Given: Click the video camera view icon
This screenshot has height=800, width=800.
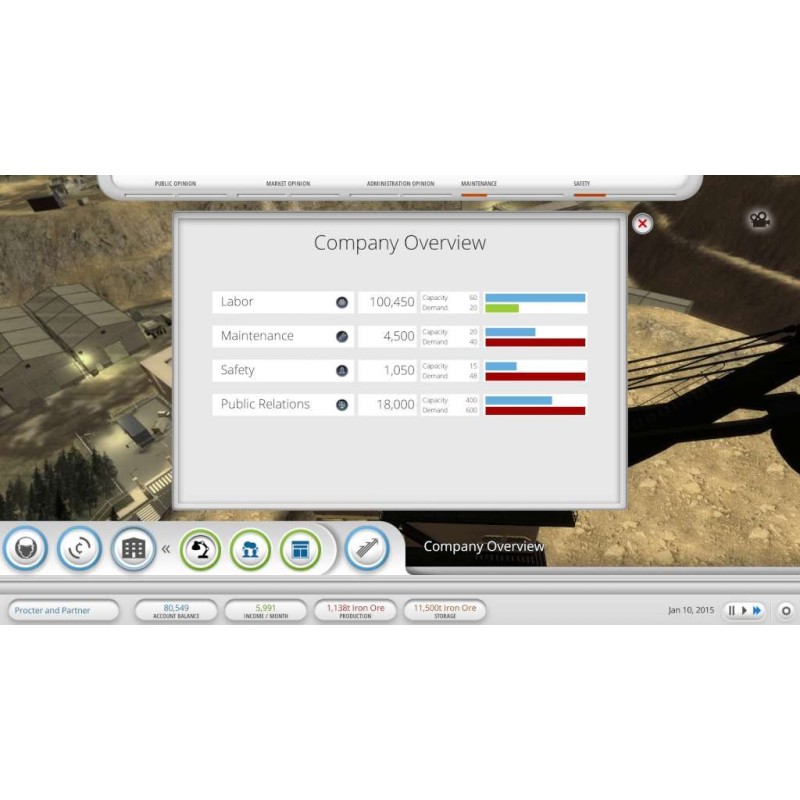Looking at the screenshot, I should pyautogui.click(x=761, y=219).
